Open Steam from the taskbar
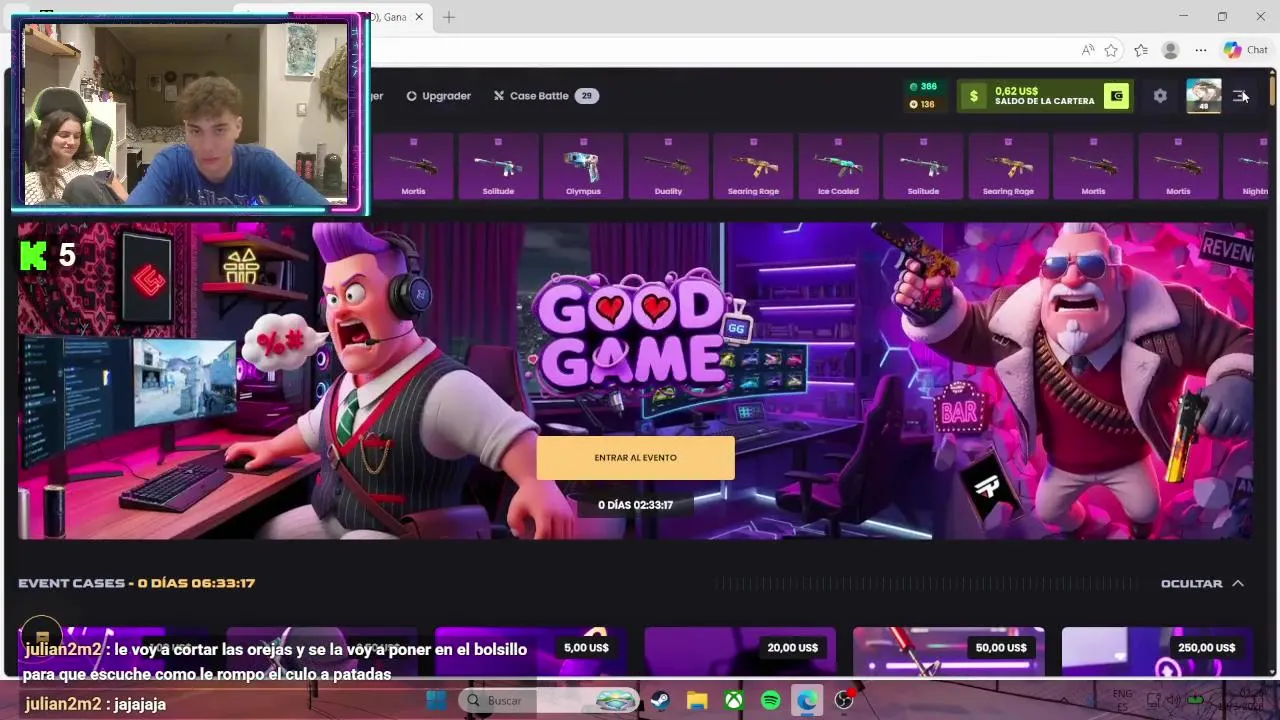 (x=660, y=701)
